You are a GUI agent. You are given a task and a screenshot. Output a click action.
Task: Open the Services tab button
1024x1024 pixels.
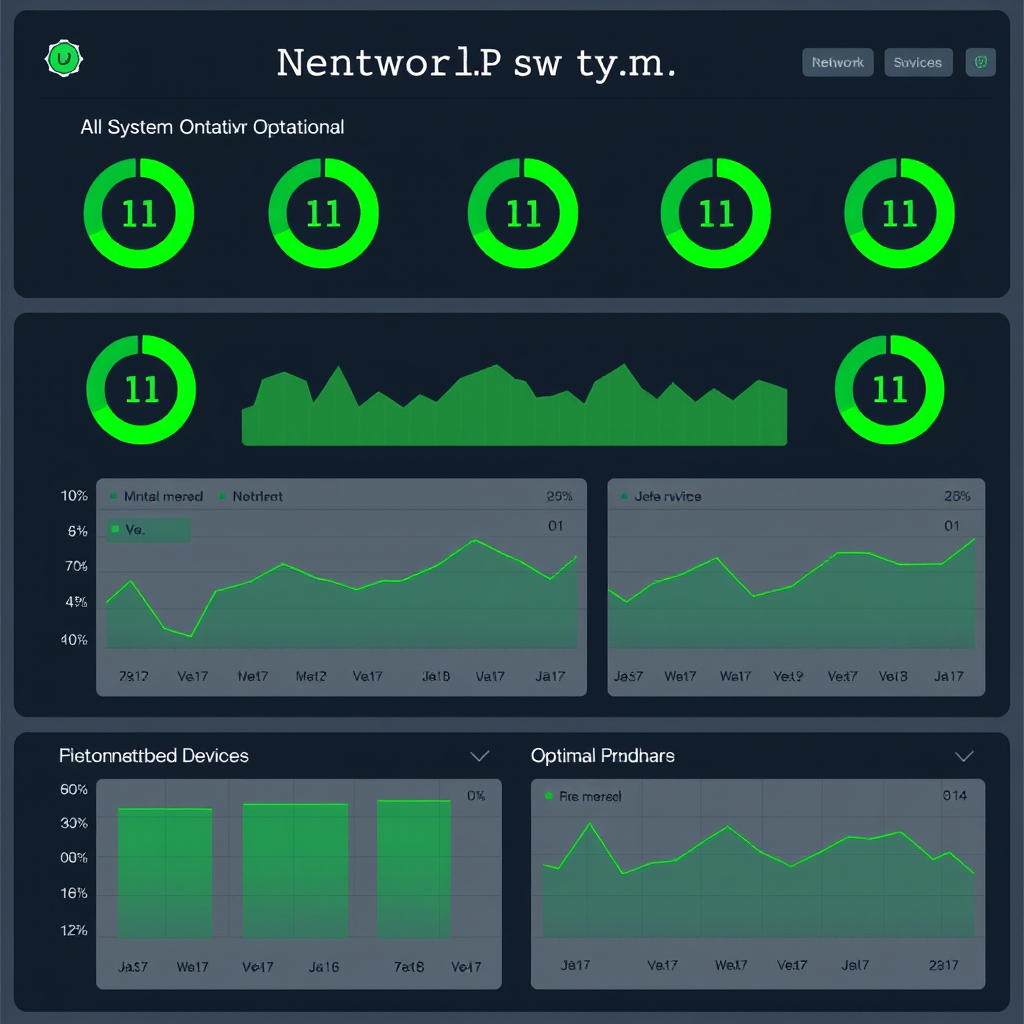click(918, 63)
